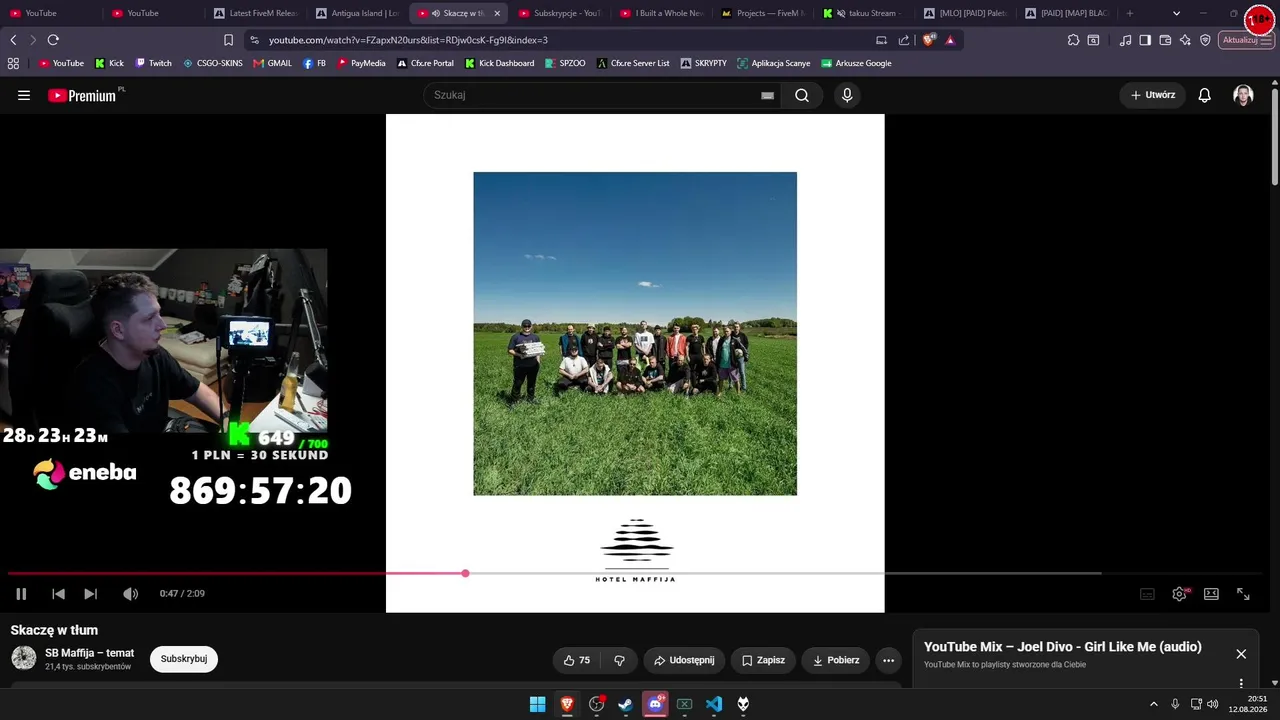This screenshot has width=1280, height=720.
Task: Switch to Antigua Island tab
Action: (x=357, y=13)
